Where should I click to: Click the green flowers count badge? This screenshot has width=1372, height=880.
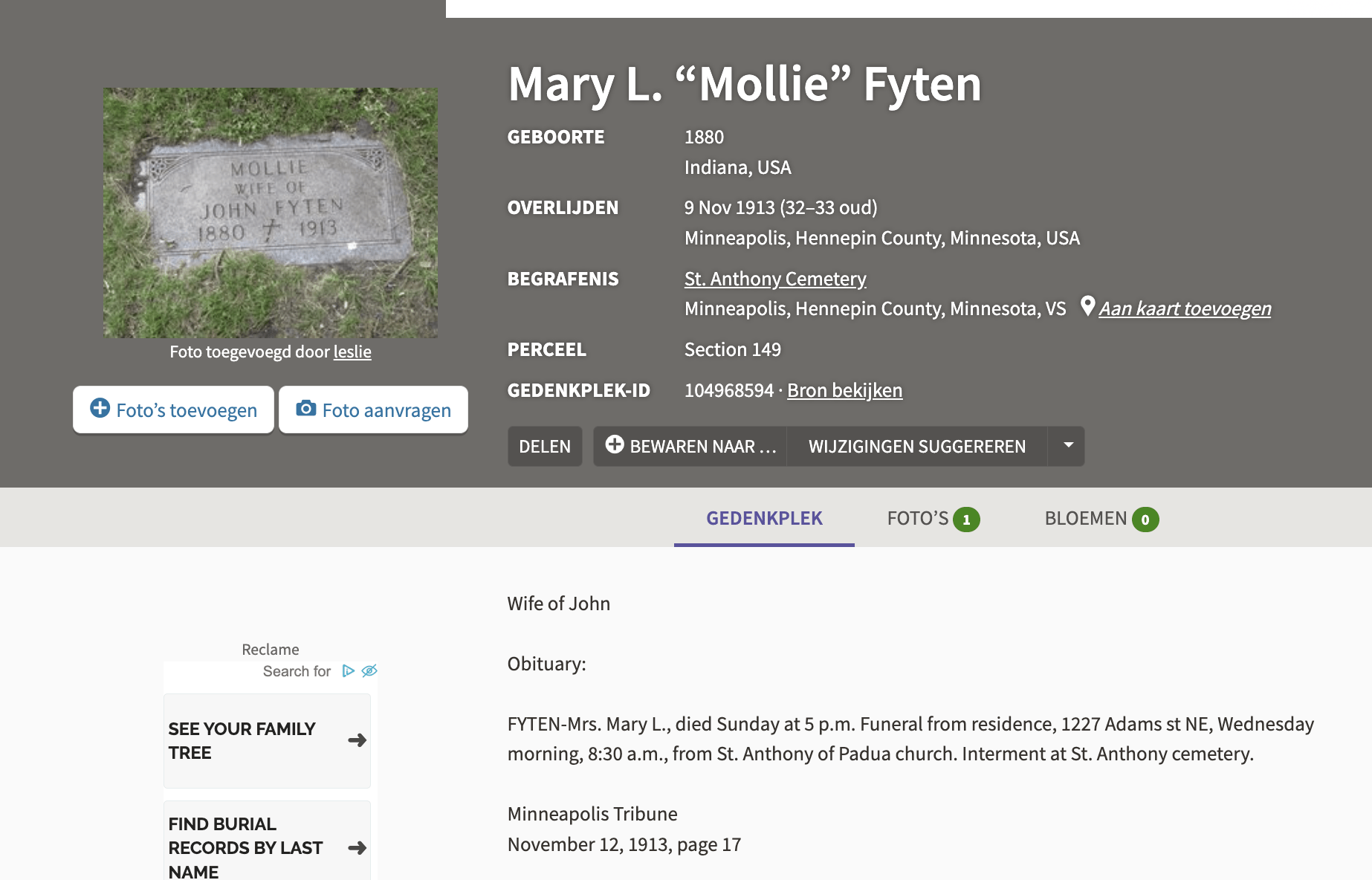pos(1145,520)
